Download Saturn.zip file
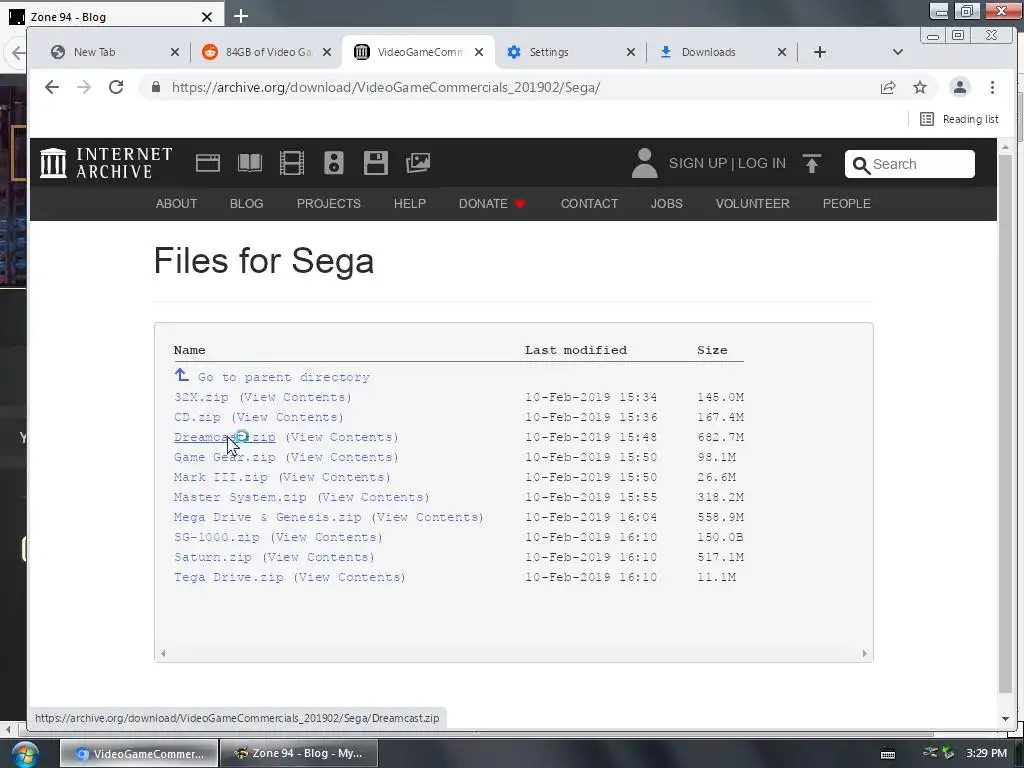The width and height of the screenshot is (1024, 768). 213,557
